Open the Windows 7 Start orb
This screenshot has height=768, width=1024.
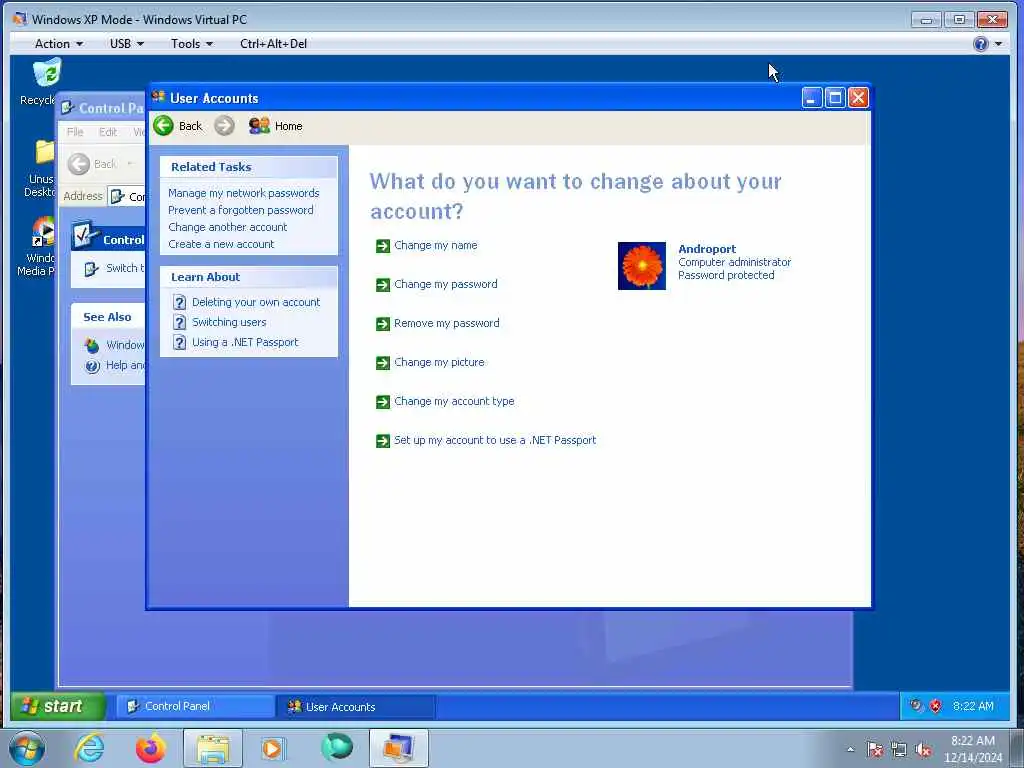click(27, 748)
